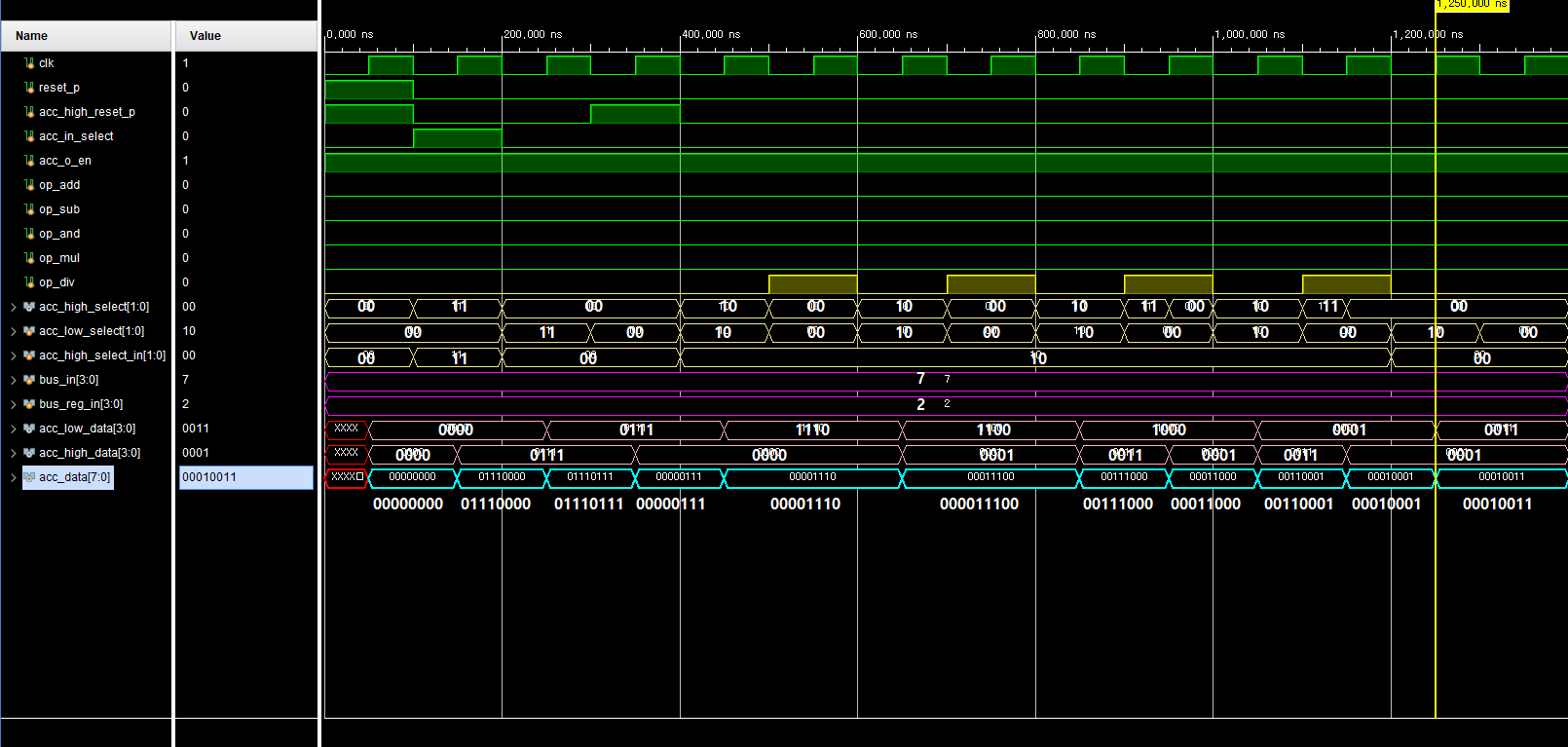Click the acc_high_reset_p signal icon

point(29,112)
